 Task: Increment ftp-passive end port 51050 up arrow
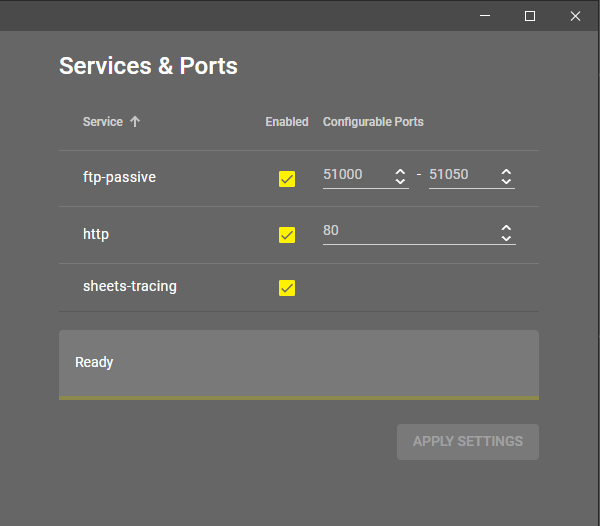coord(507,171)
